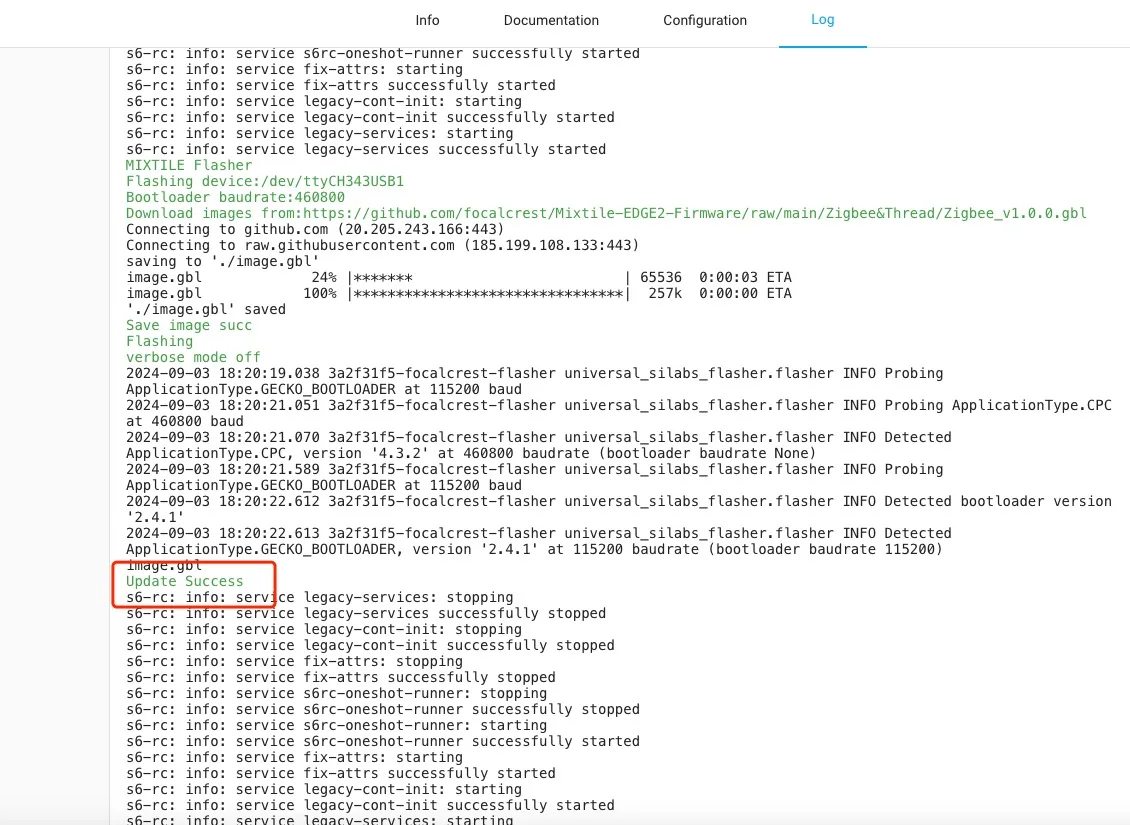
Task: Click 'legacy-services successfully stopped' line
Action: [x=365, y=613]
